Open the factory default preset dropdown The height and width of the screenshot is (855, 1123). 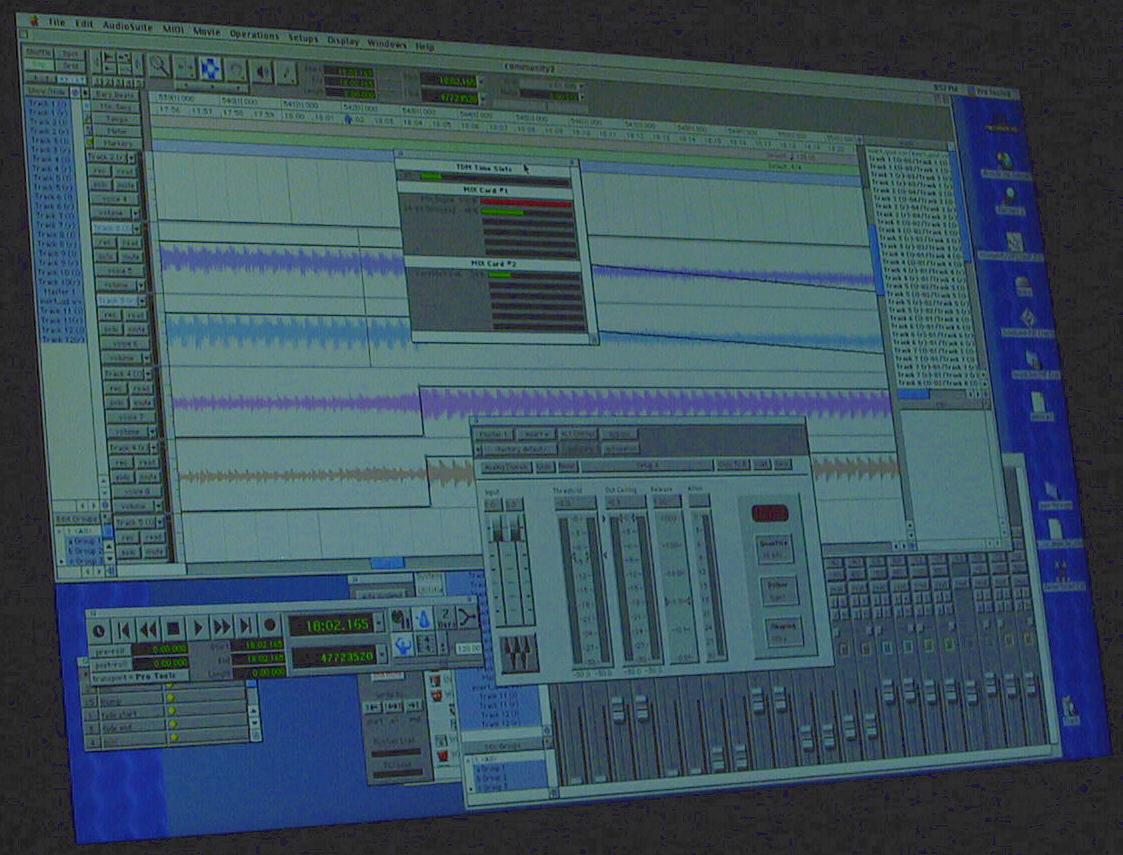click(520, 449)
